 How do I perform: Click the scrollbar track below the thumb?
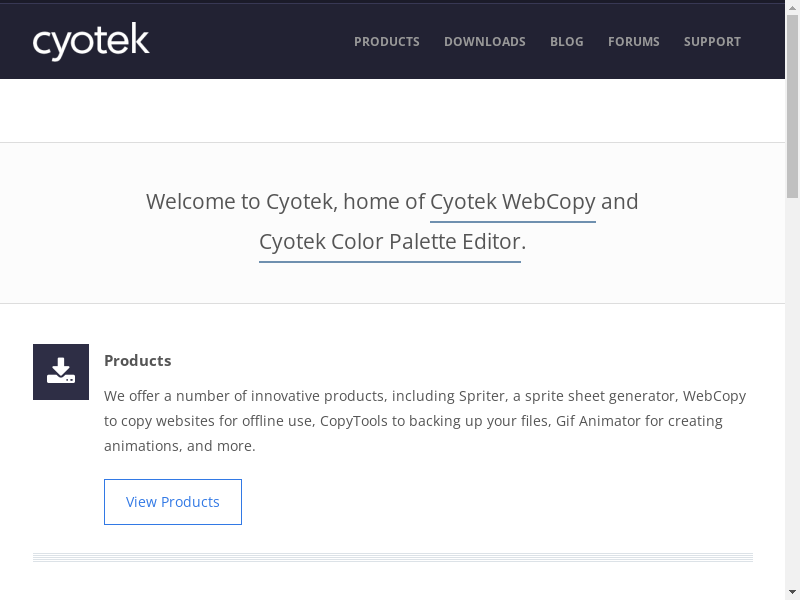792,400
